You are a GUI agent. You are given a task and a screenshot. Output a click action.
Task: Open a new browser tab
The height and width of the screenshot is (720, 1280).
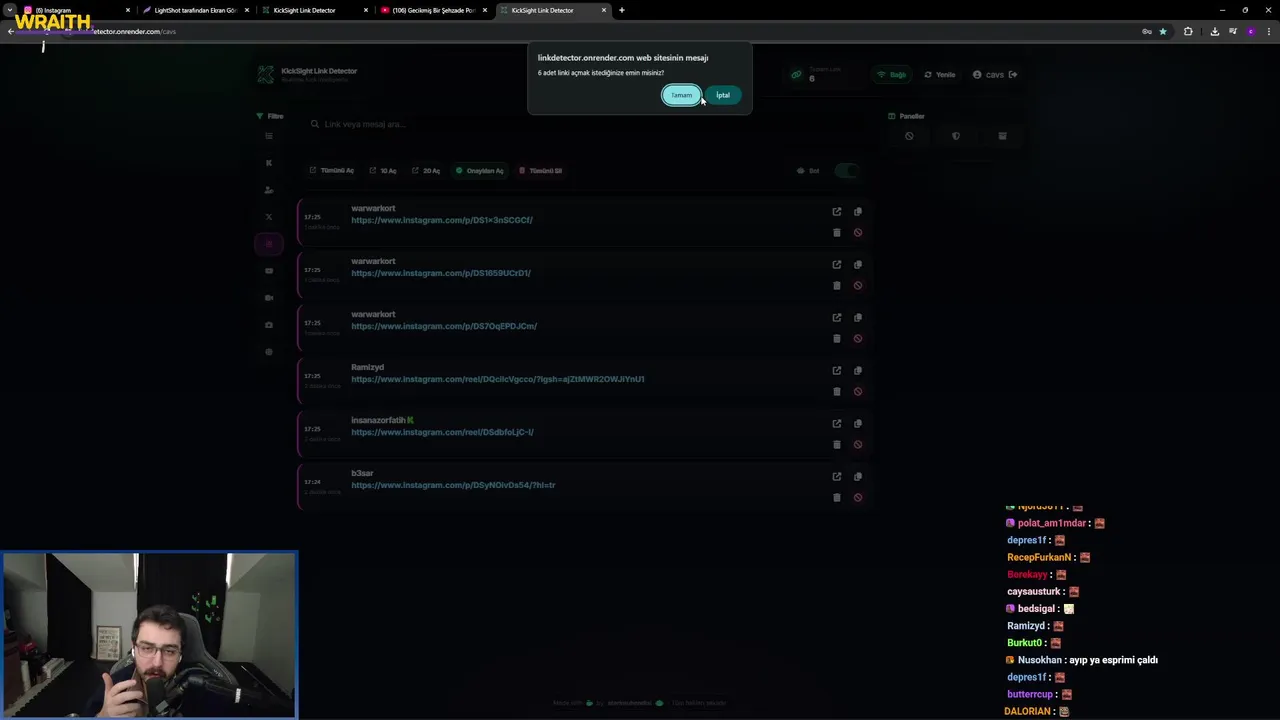coord(622,10)
